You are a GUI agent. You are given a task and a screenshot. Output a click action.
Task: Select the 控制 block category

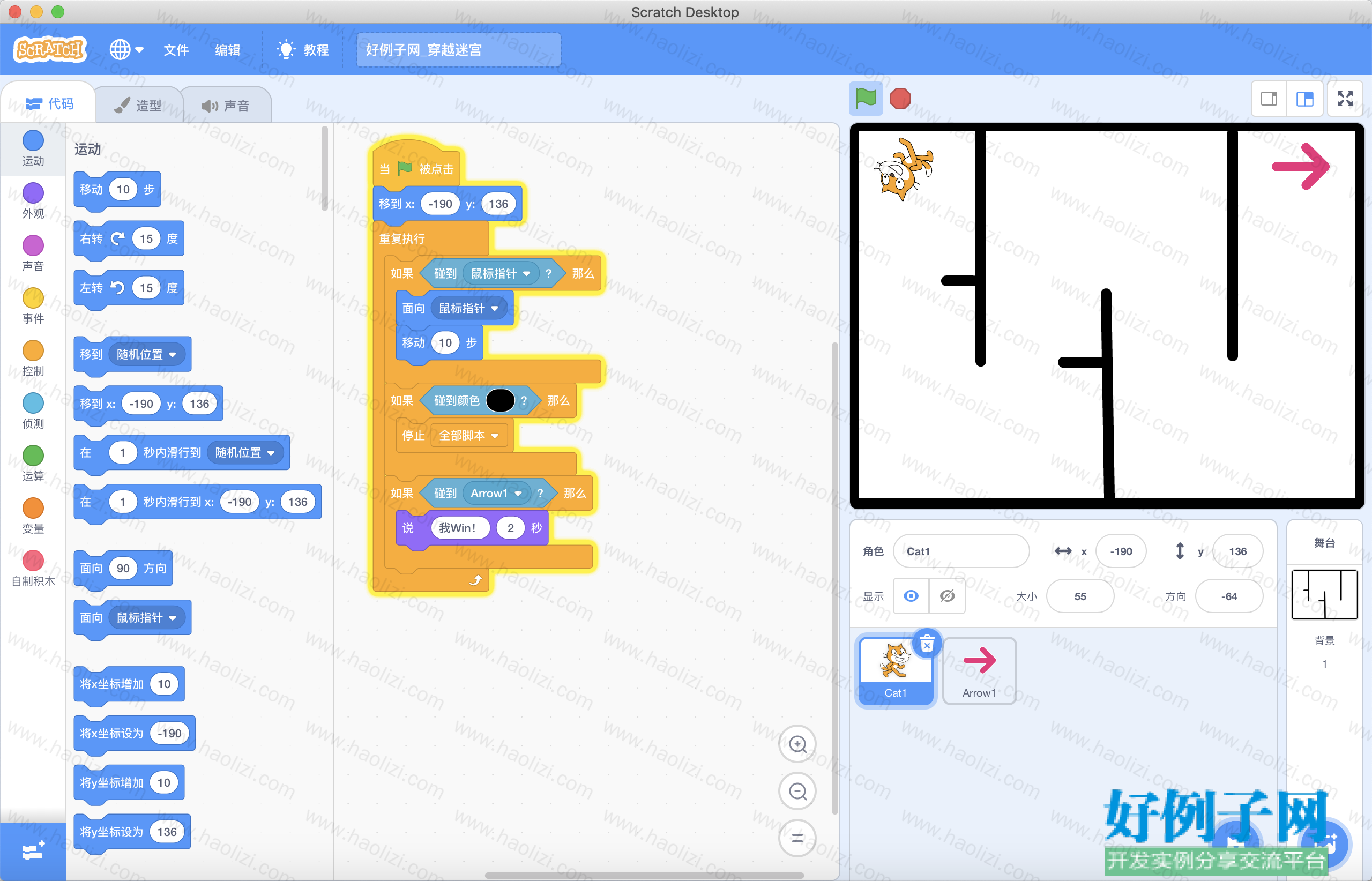(33, 358)
